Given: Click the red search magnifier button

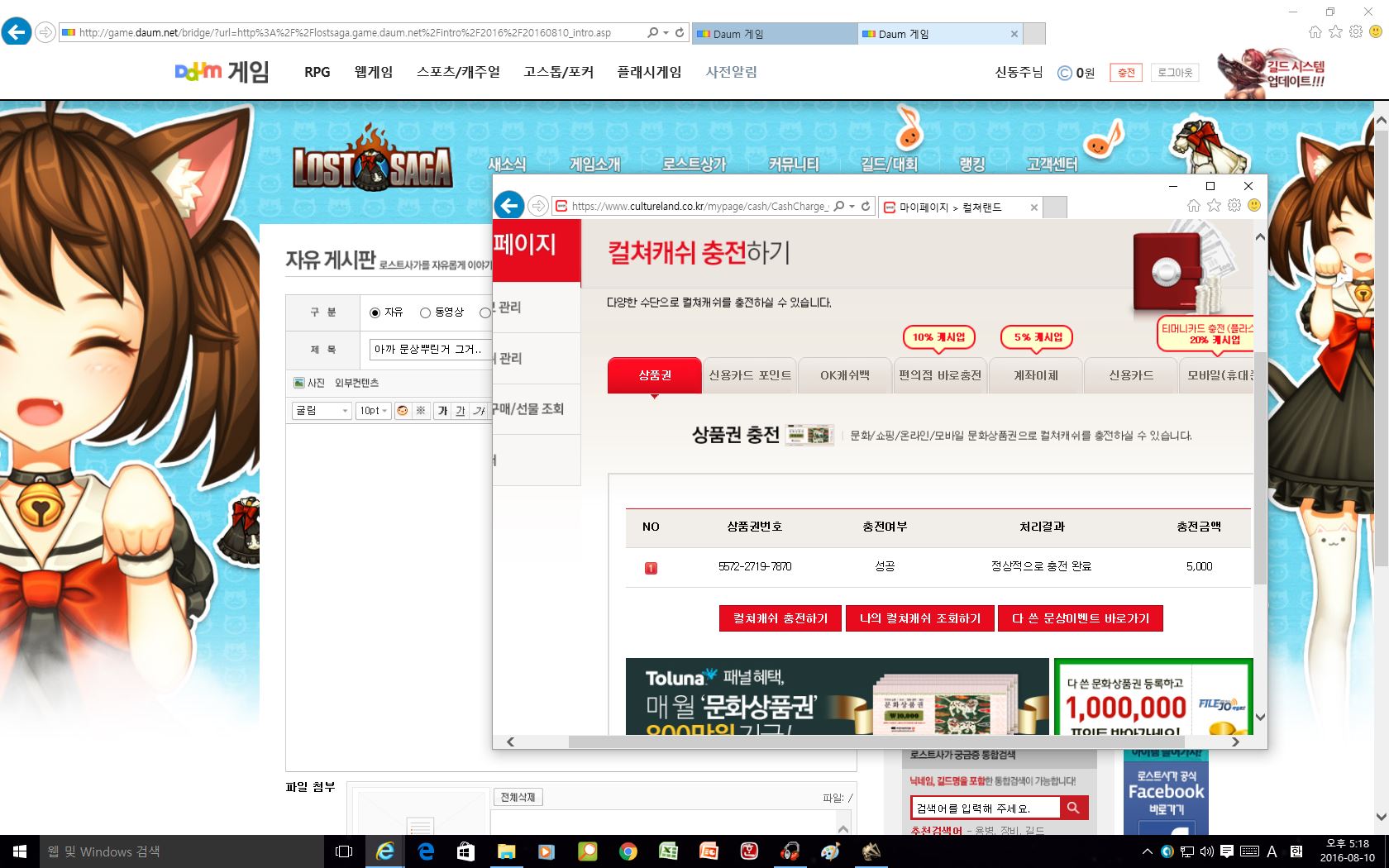Looking at the screenshot, I should (1073, 808).
